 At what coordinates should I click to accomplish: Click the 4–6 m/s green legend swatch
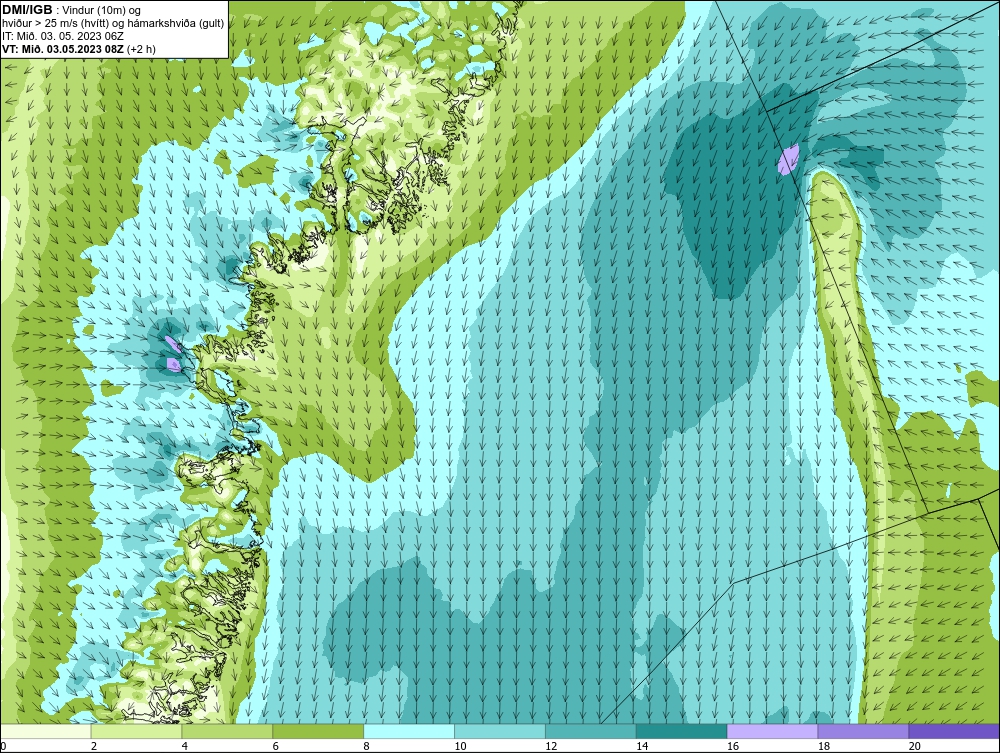click(x=227, y=731)
